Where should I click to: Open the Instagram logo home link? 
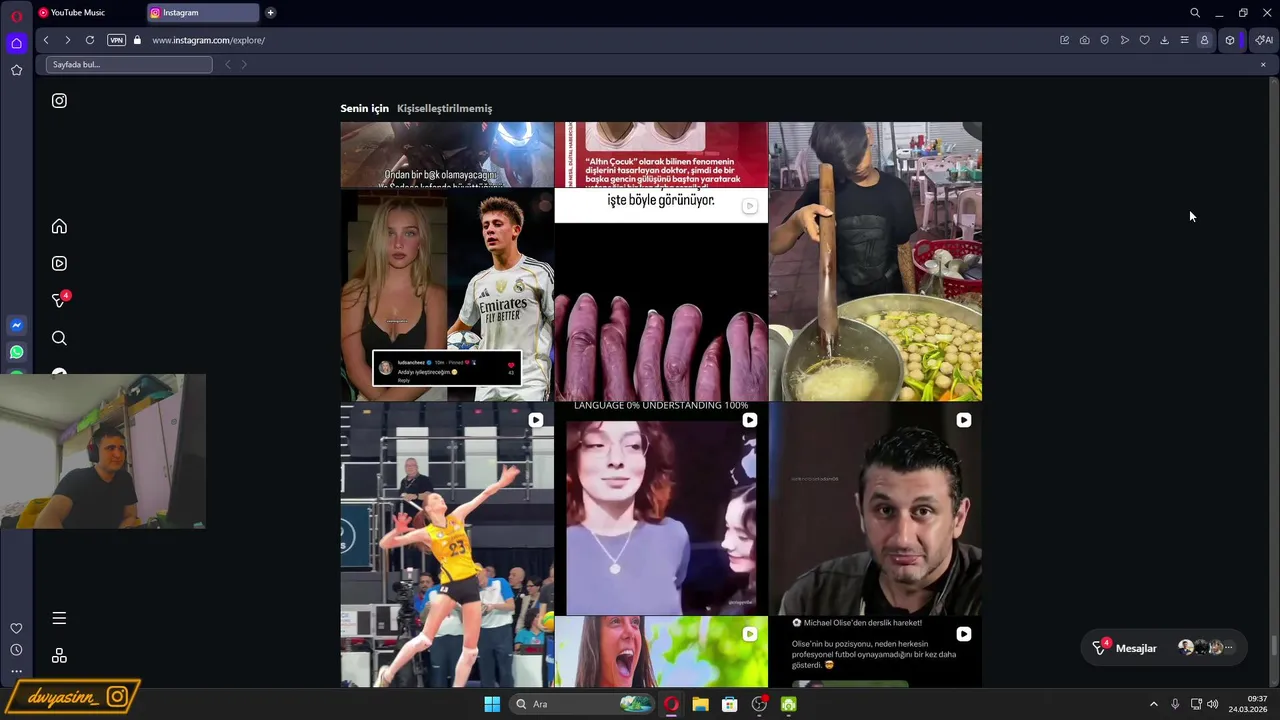[x=59, y=101]
